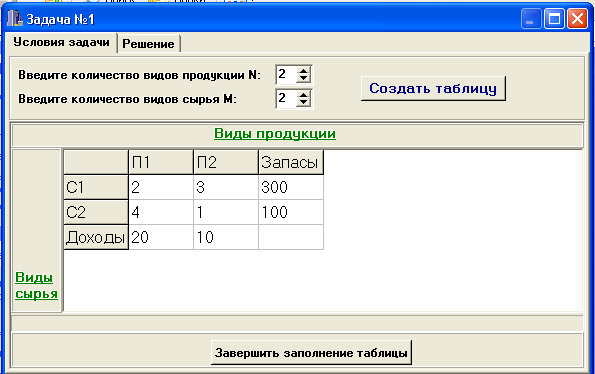Select the С2 row header
This screenshot has height=374, width=595.
point(96,212)
